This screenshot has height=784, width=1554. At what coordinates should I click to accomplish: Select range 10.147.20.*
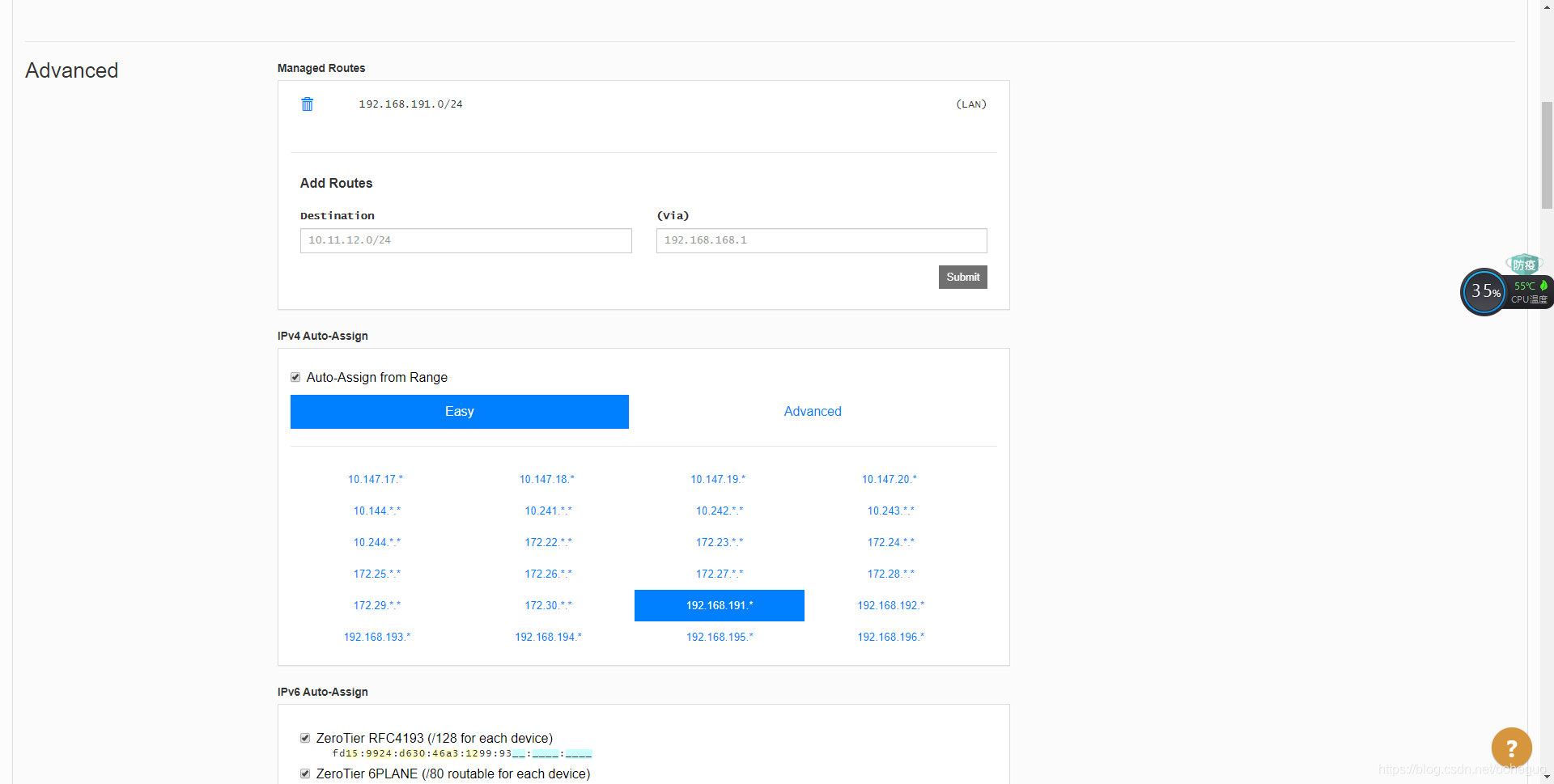[x=890, y=480]
